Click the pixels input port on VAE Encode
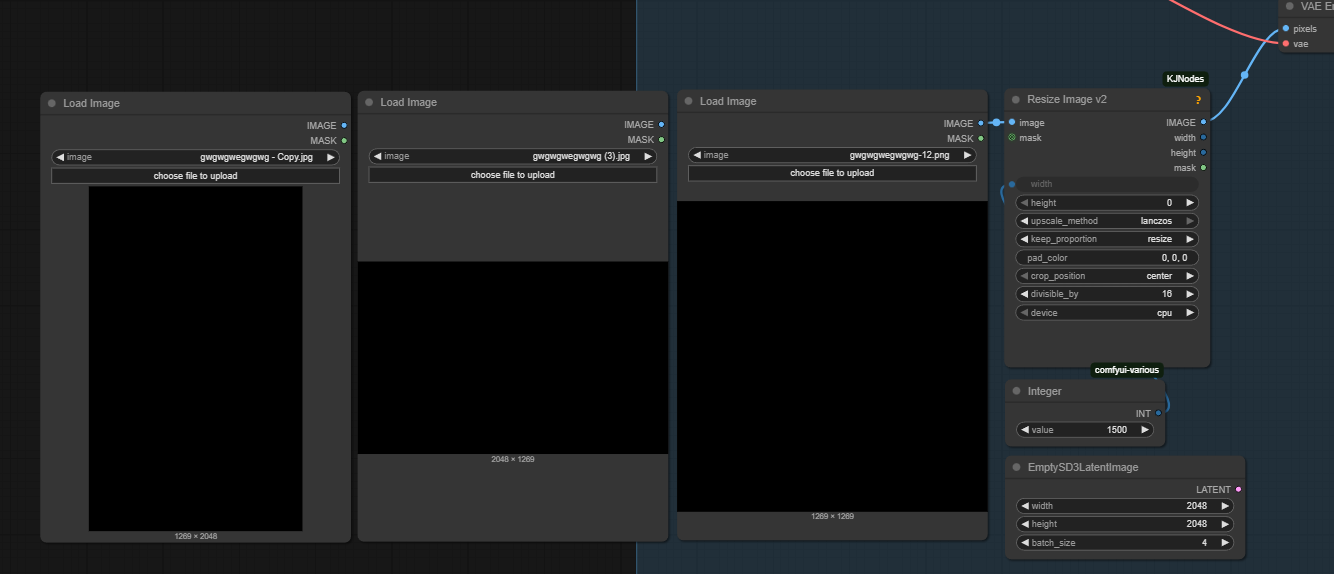The height and width of the screenshot is (574, 1334). [1286, 28]
